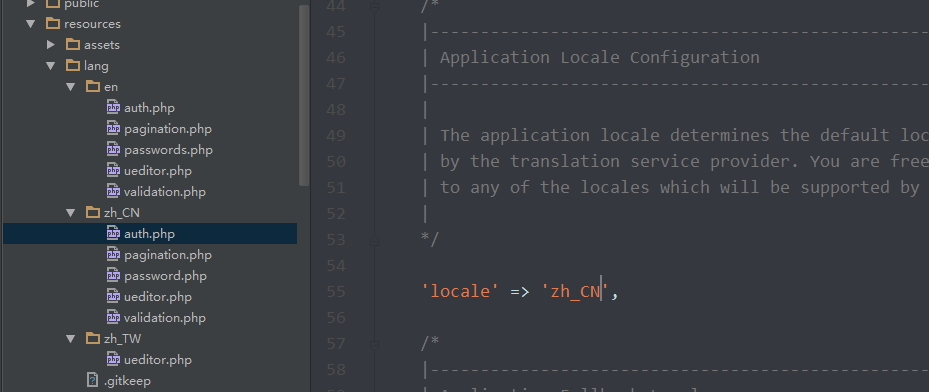Select password.php in zh_CN folder

point(165,275)
